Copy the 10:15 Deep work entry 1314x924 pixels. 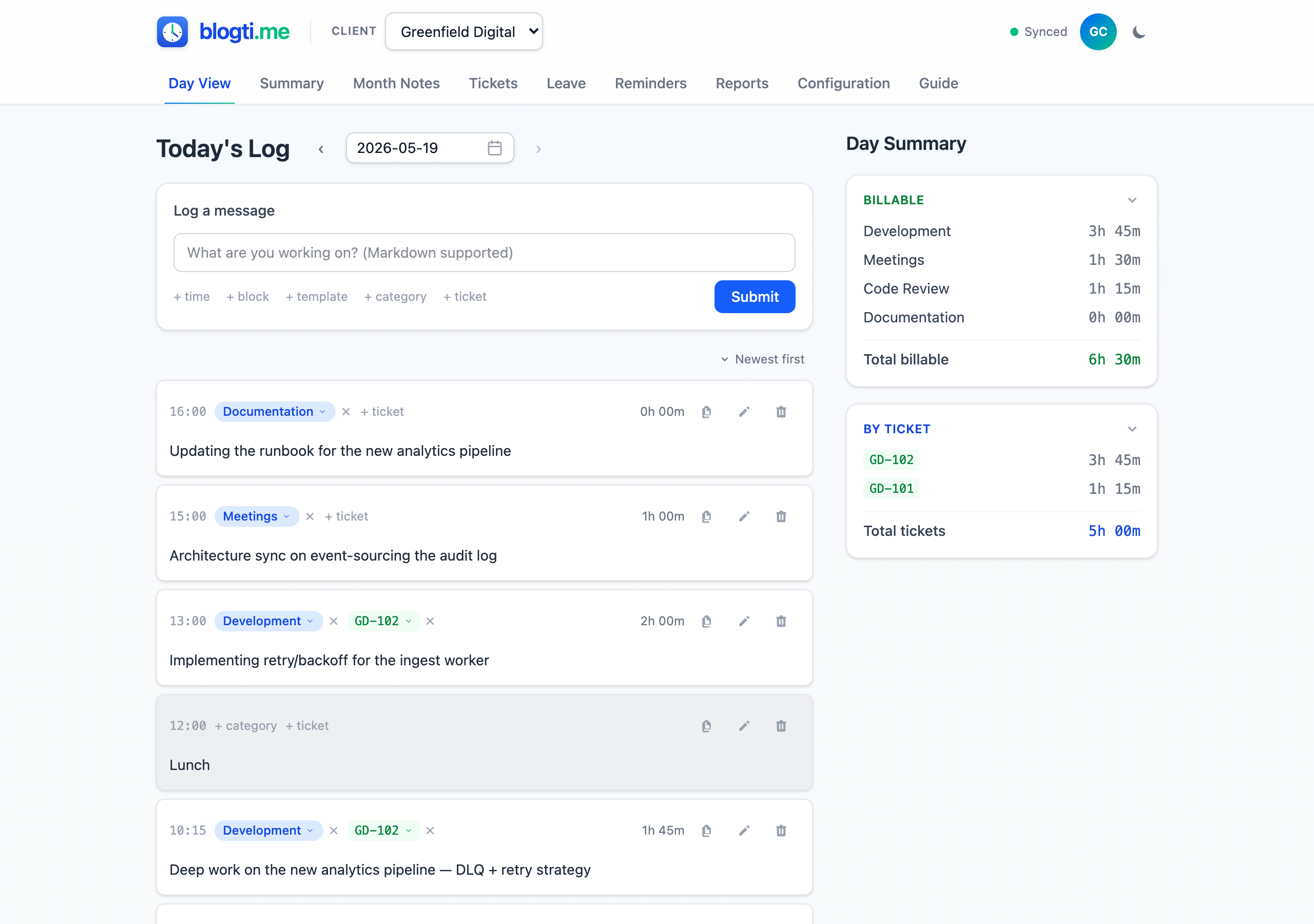[706, 831]
